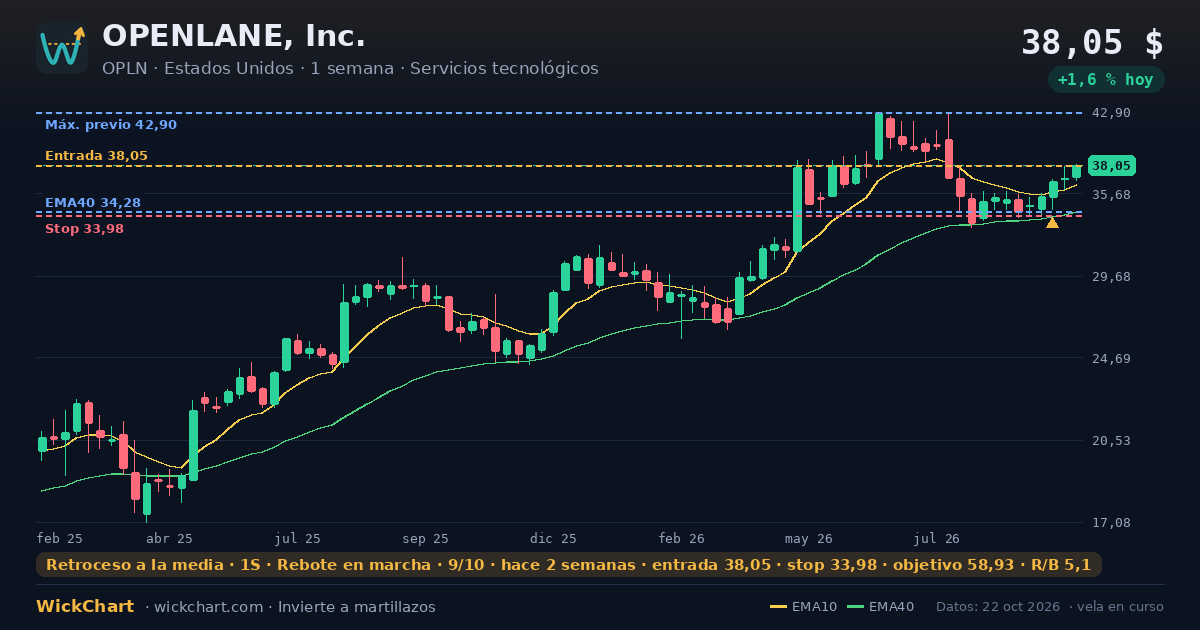The width and height of the screenshot is (1200, 630).
Task: Click the green EMA40 legend swatch
Action: coord(856,607)
